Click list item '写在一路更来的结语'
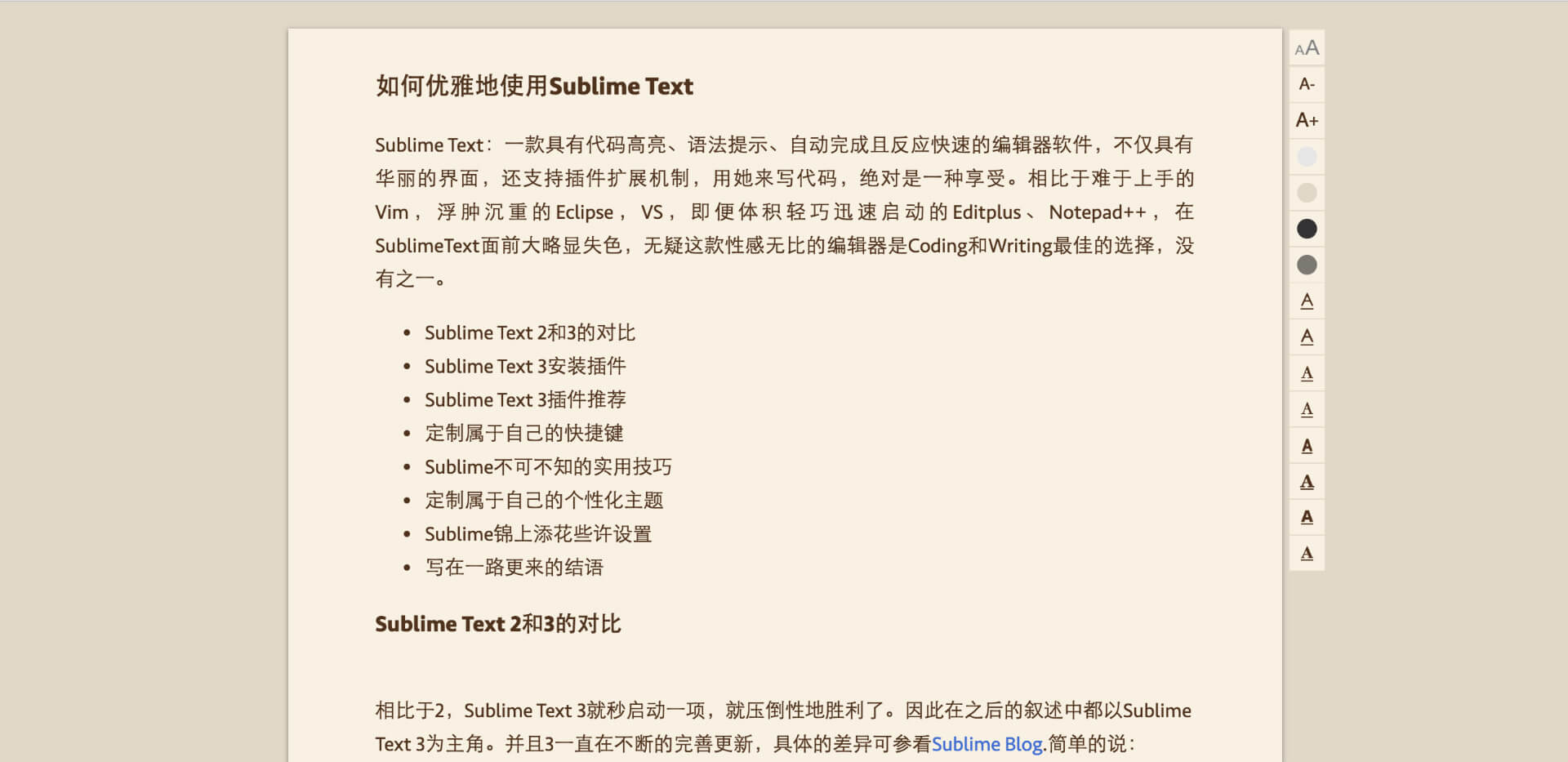 point(514,568)
